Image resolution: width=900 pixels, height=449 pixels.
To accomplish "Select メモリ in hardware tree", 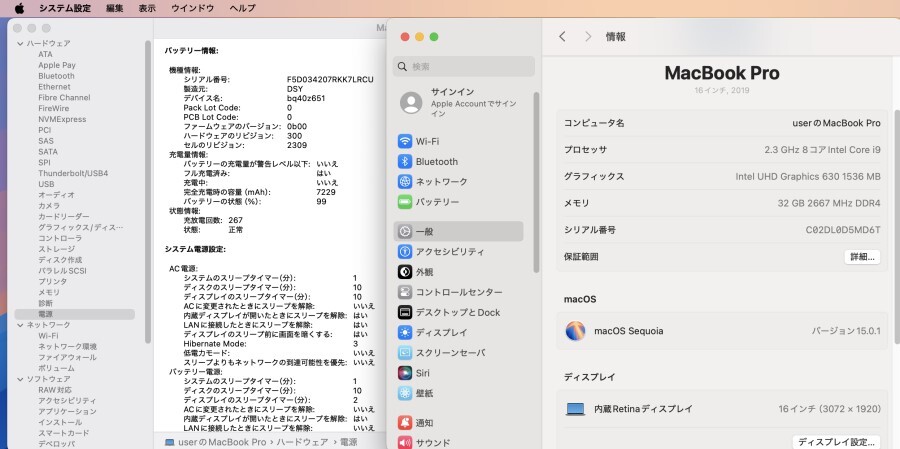I will point(49,292).
